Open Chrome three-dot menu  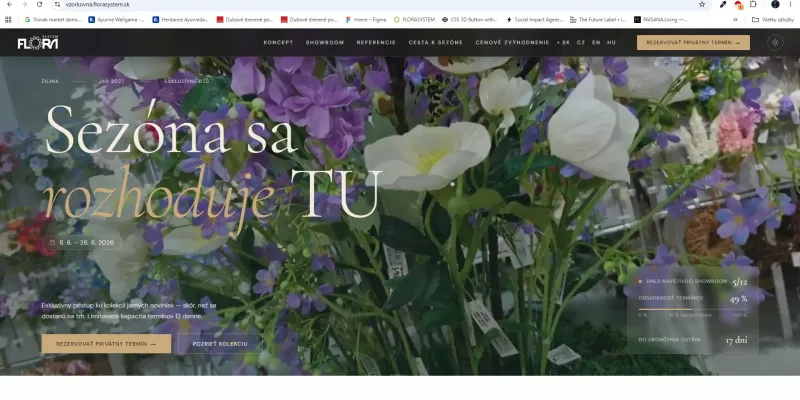[x=791, y=5]
